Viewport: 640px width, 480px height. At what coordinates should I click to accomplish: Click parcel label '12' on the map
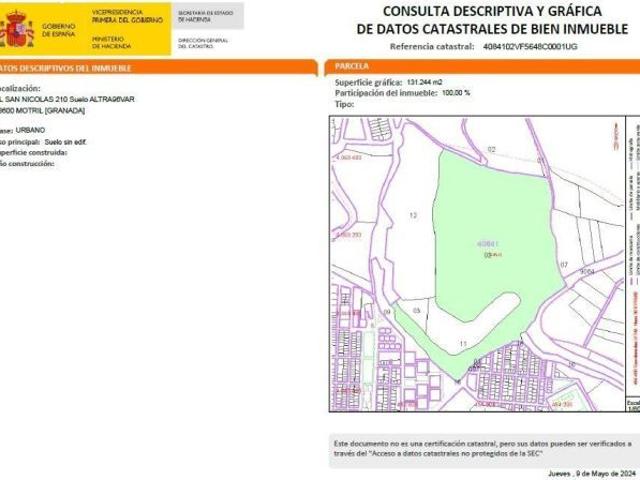pos(413,216)
